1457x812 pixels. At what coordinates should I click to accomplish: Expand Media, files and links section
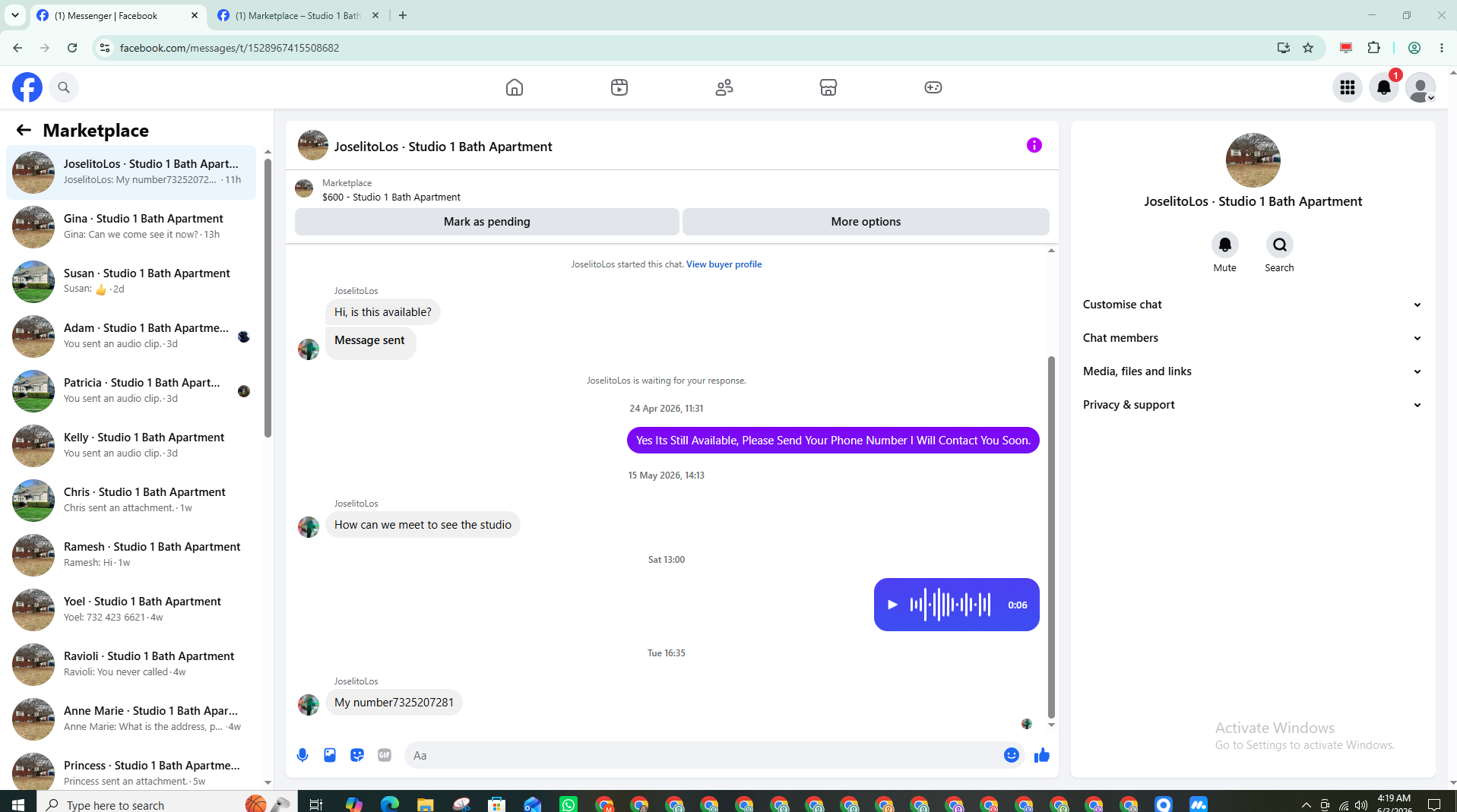click(x=1253, y=371)
